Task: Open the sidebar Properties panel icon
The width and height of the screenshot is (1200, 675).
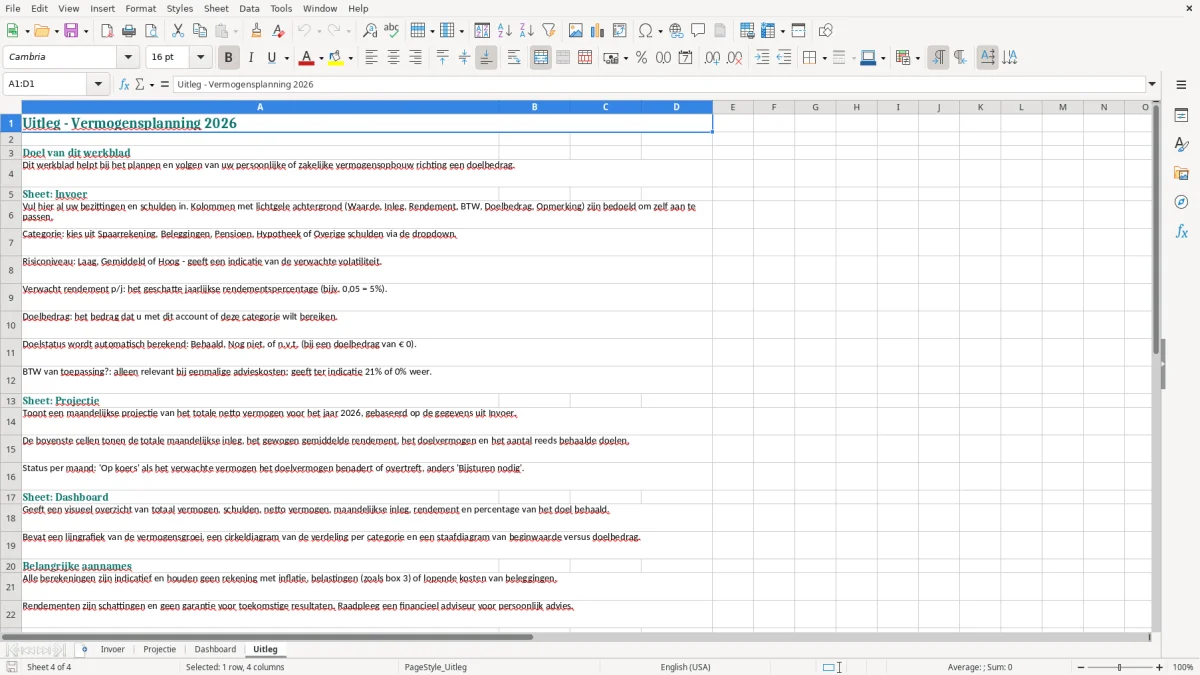Action: click(x=1181, y=116)
